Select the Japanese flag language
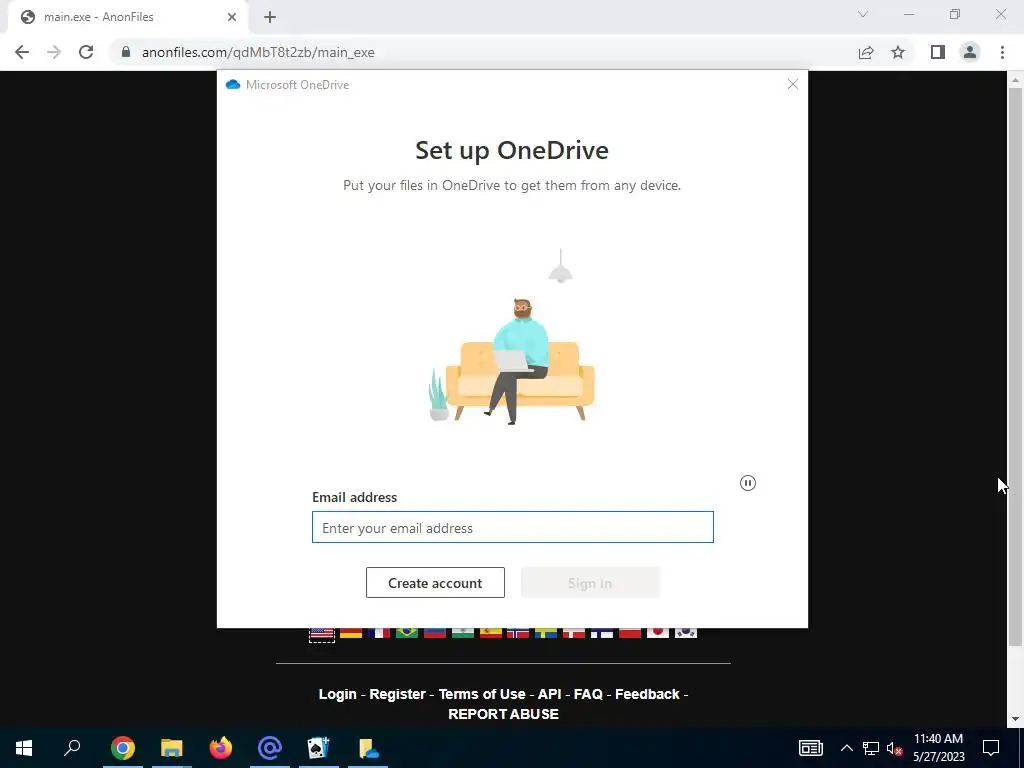 [658, 633]
